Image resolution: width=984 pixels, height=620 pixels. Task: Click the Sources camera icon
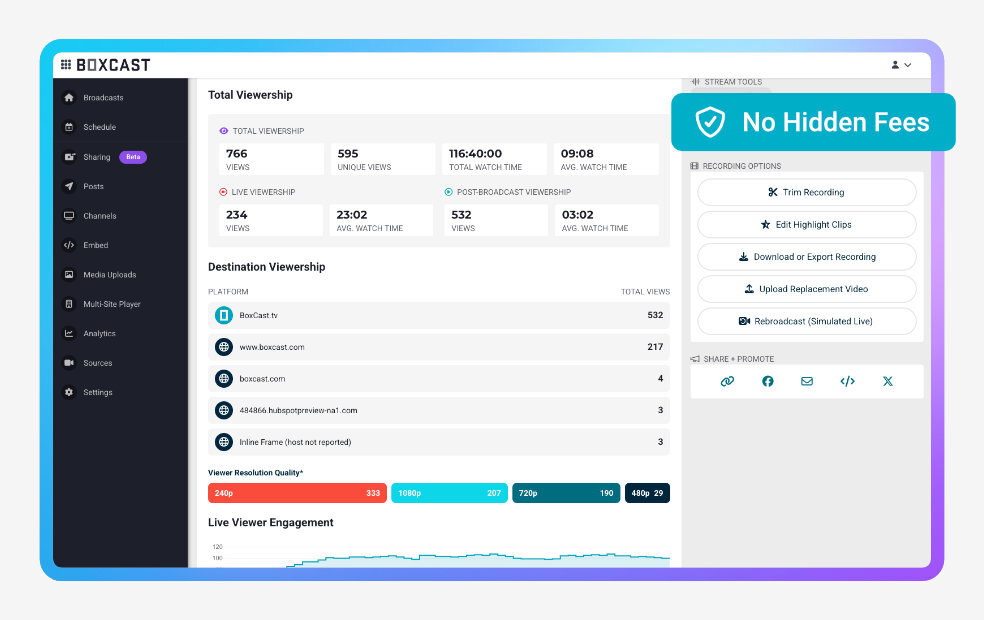pos(69,363)
